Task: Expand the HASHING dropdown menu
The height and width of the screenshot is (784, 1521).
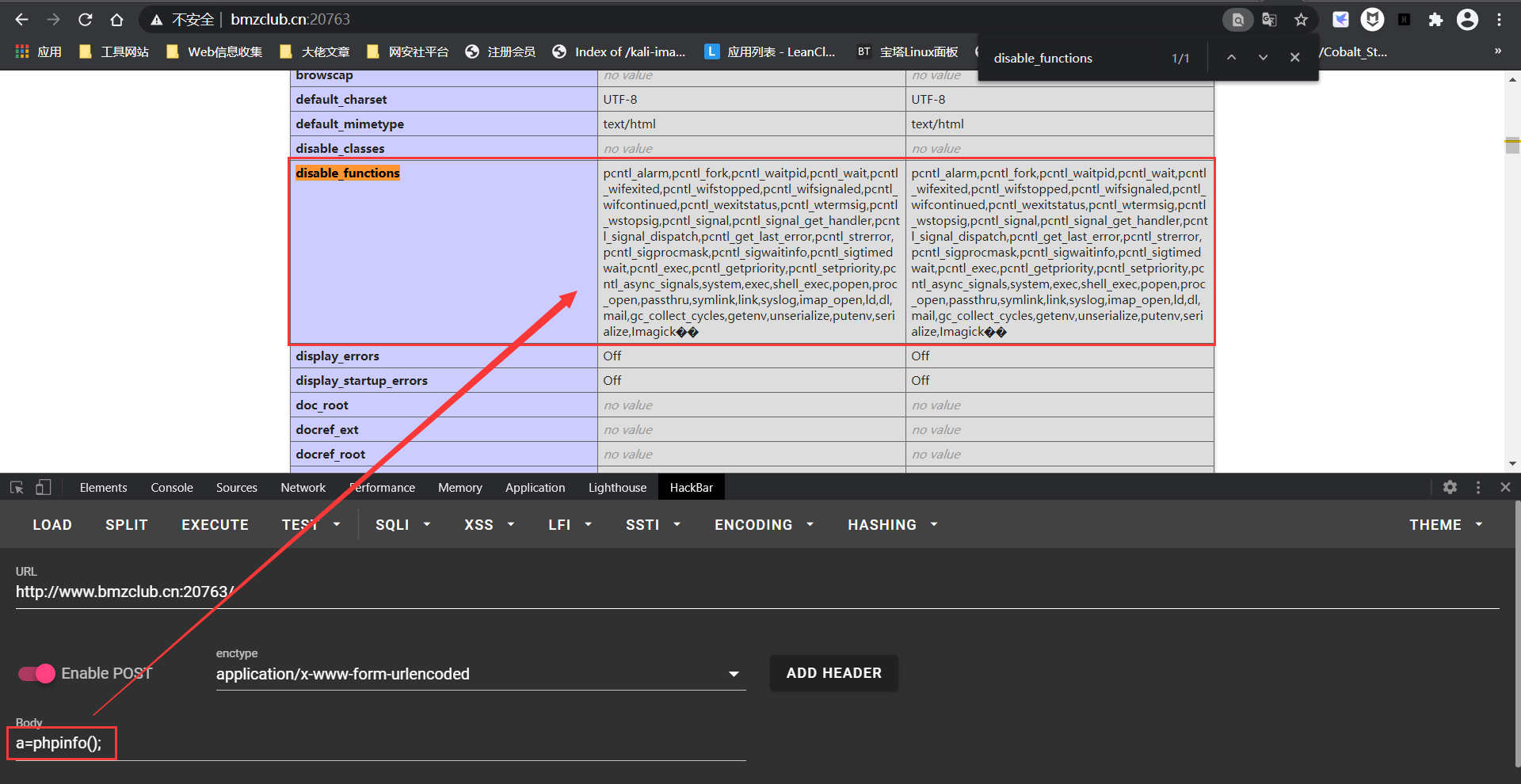Action: pos(893,524)
